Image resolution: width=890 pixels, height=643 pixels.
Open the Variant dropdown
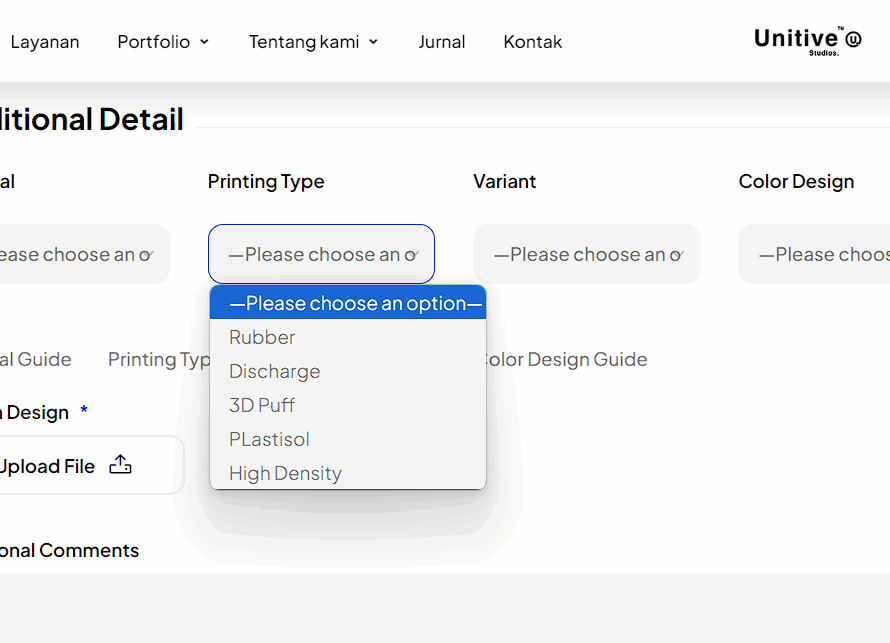click(586, 254)
